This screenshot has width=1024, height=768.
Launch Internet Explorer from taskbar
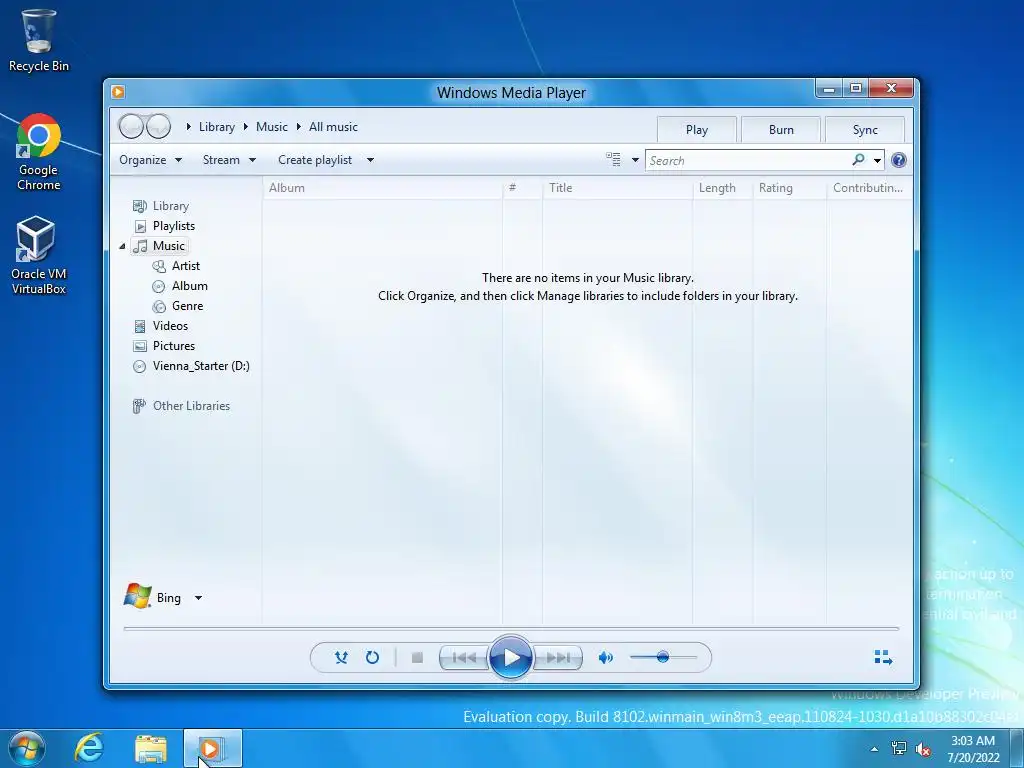[89, 748]
